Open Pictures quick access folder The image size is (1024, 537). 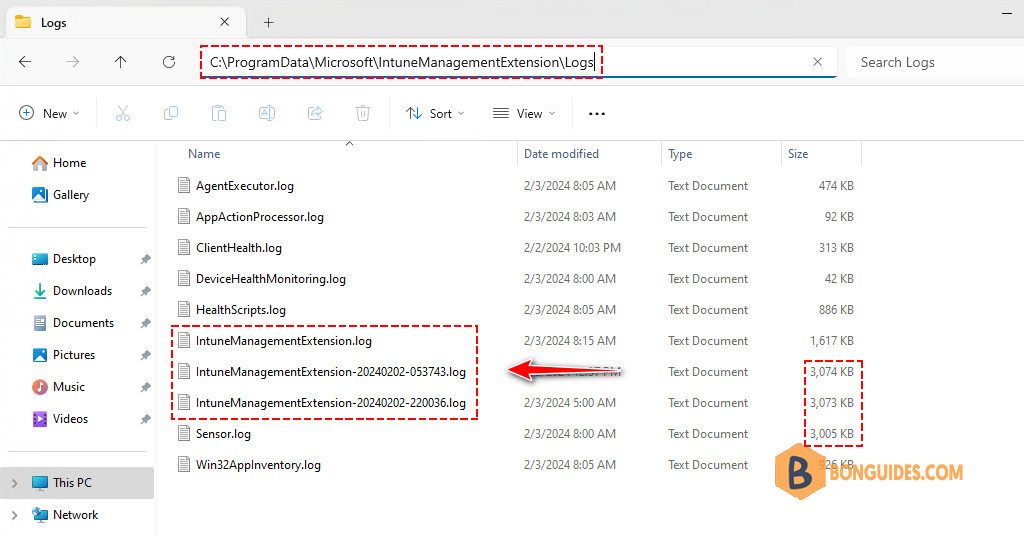click(x=64, y=355)
